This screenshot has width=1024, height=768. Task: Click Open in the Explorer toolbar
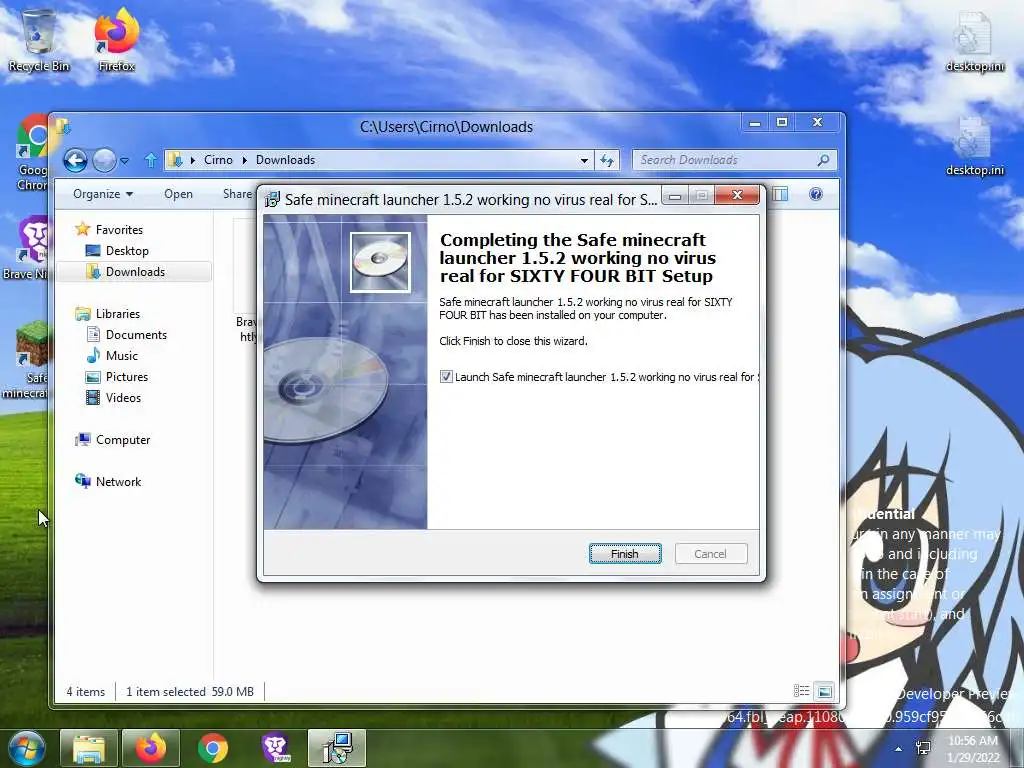tap(178, 194)
